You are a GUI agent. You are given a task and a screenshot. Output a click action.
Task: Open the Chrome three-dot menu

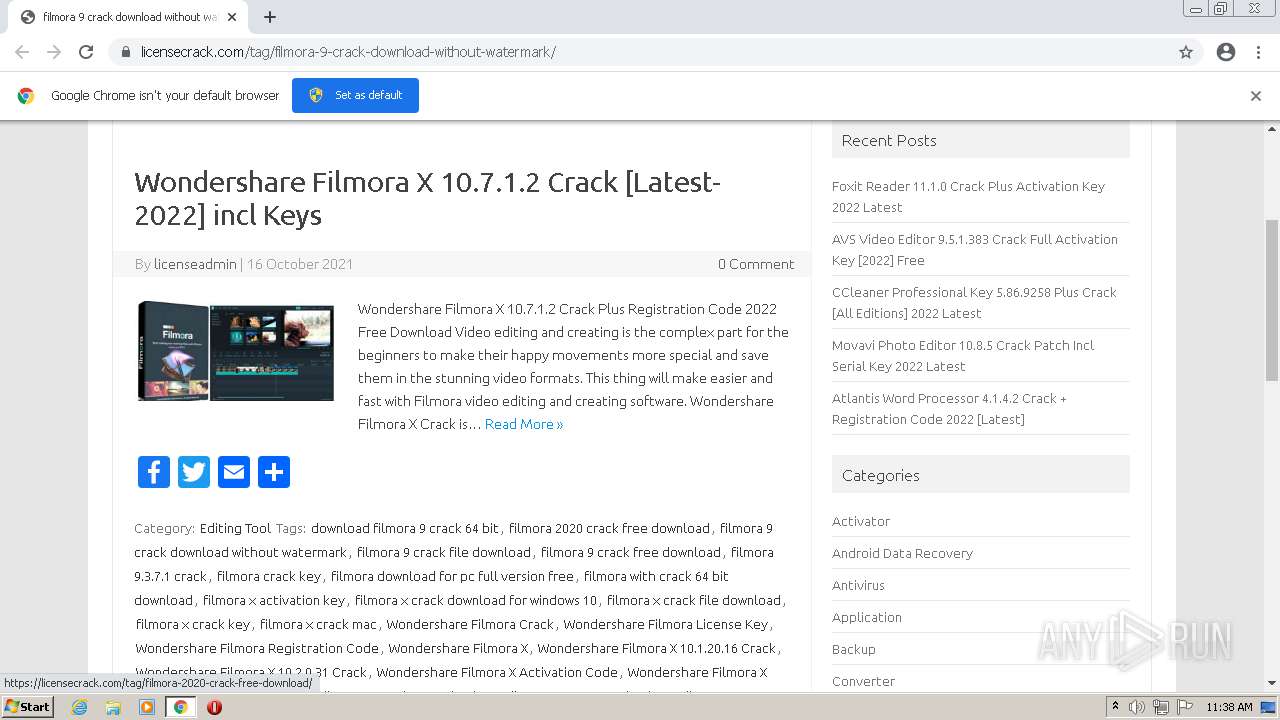click(1258, 52)
